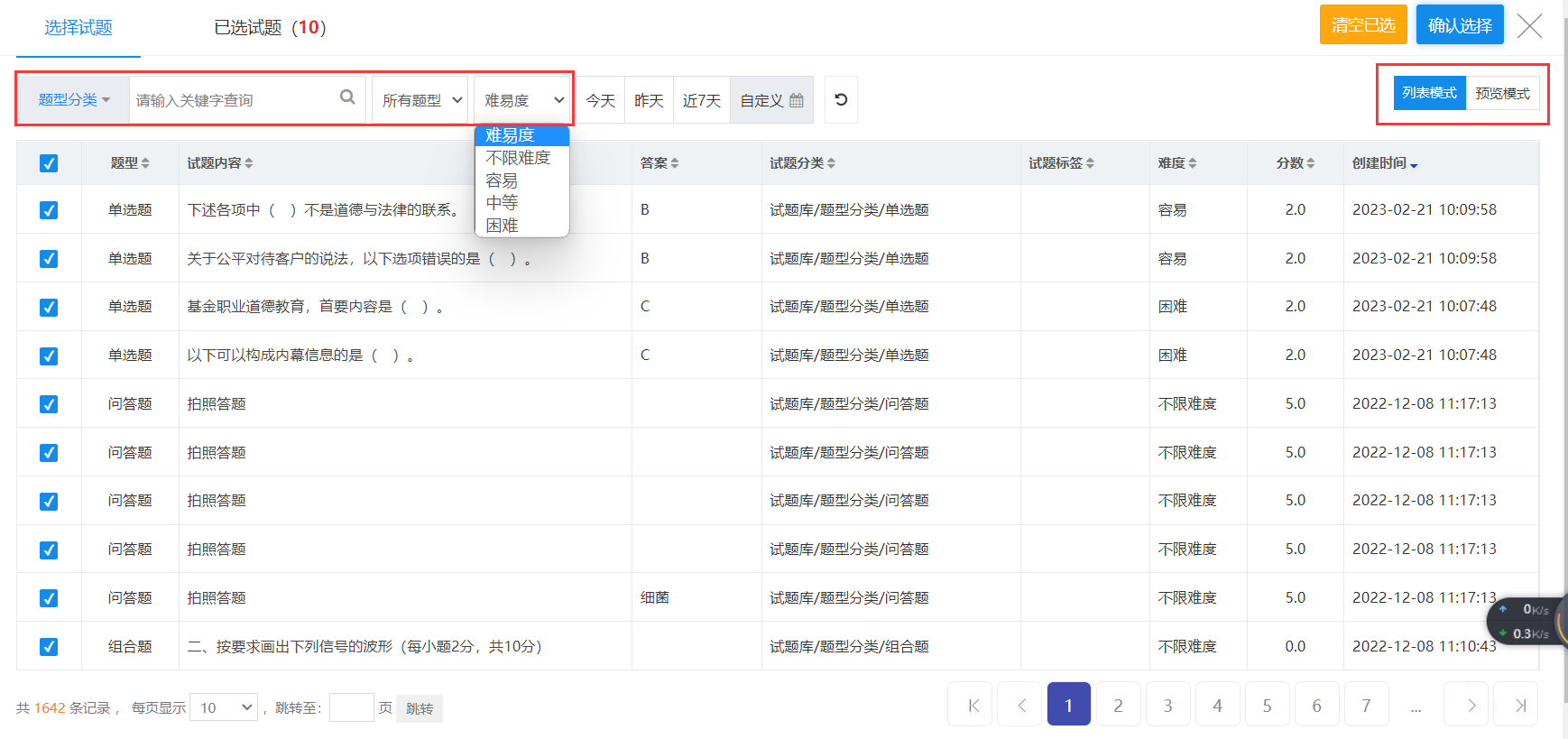The image size is (1568, 739).
Task: Sort by the 分数 column sort icon
Action: [1310, 163]
